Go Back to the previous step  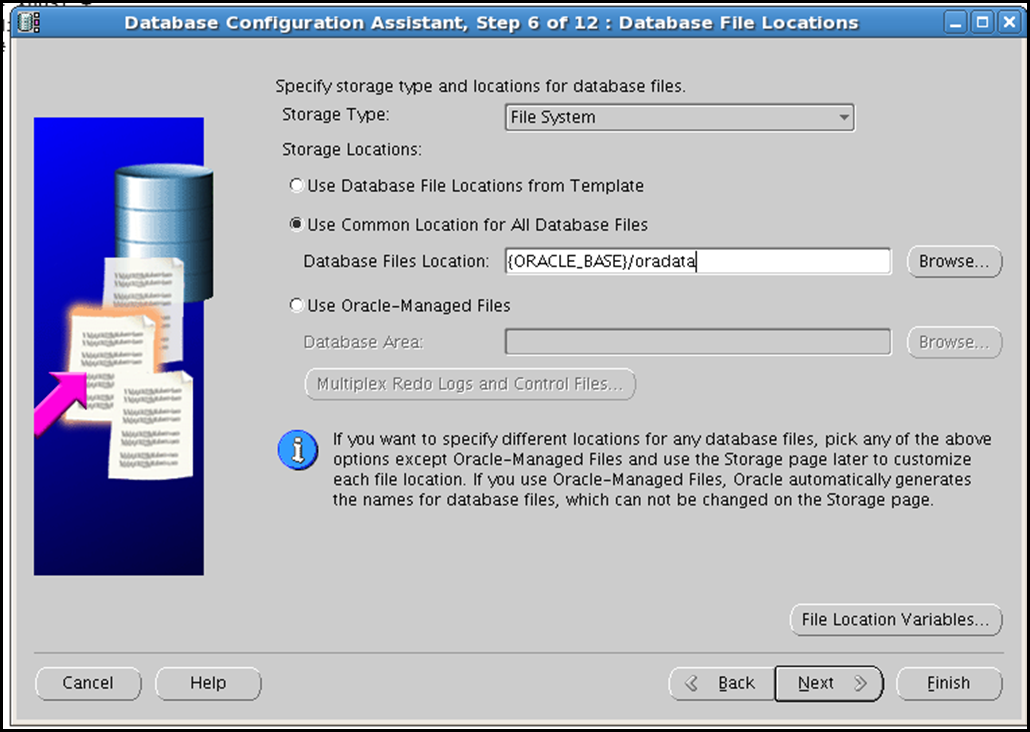pyautogui.click(x=722, y=683)
